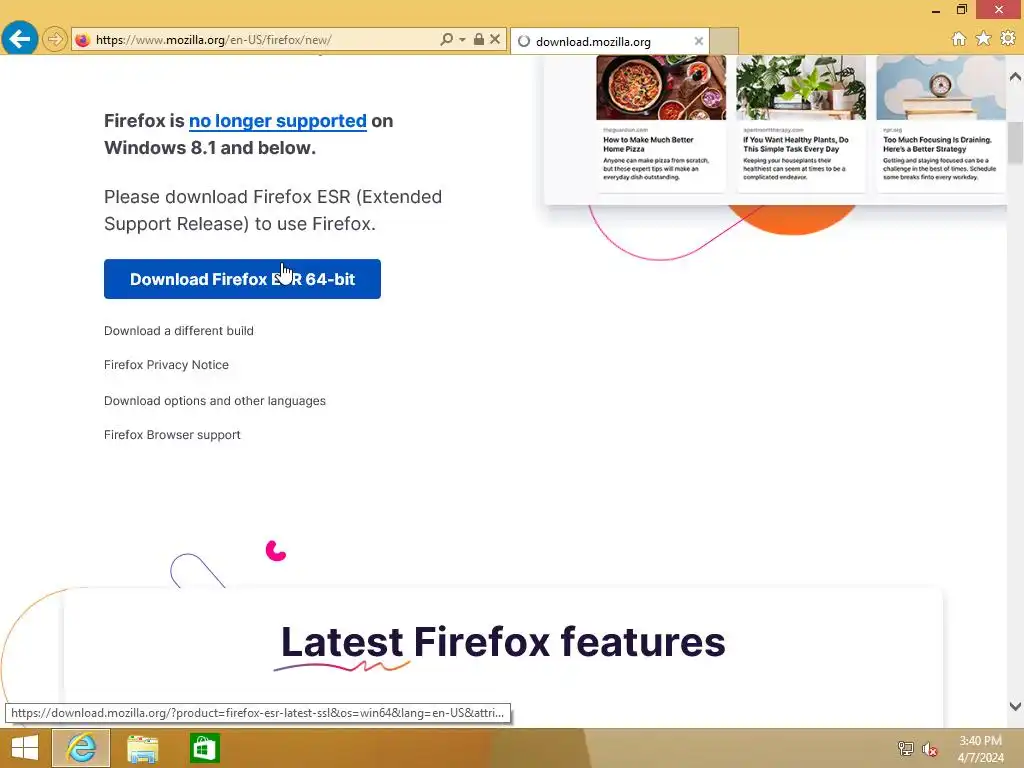Image resolution: width=1024 pixels, height=768 pixels.
Task: Stop page loading with the X button
Action: (495, 39)
